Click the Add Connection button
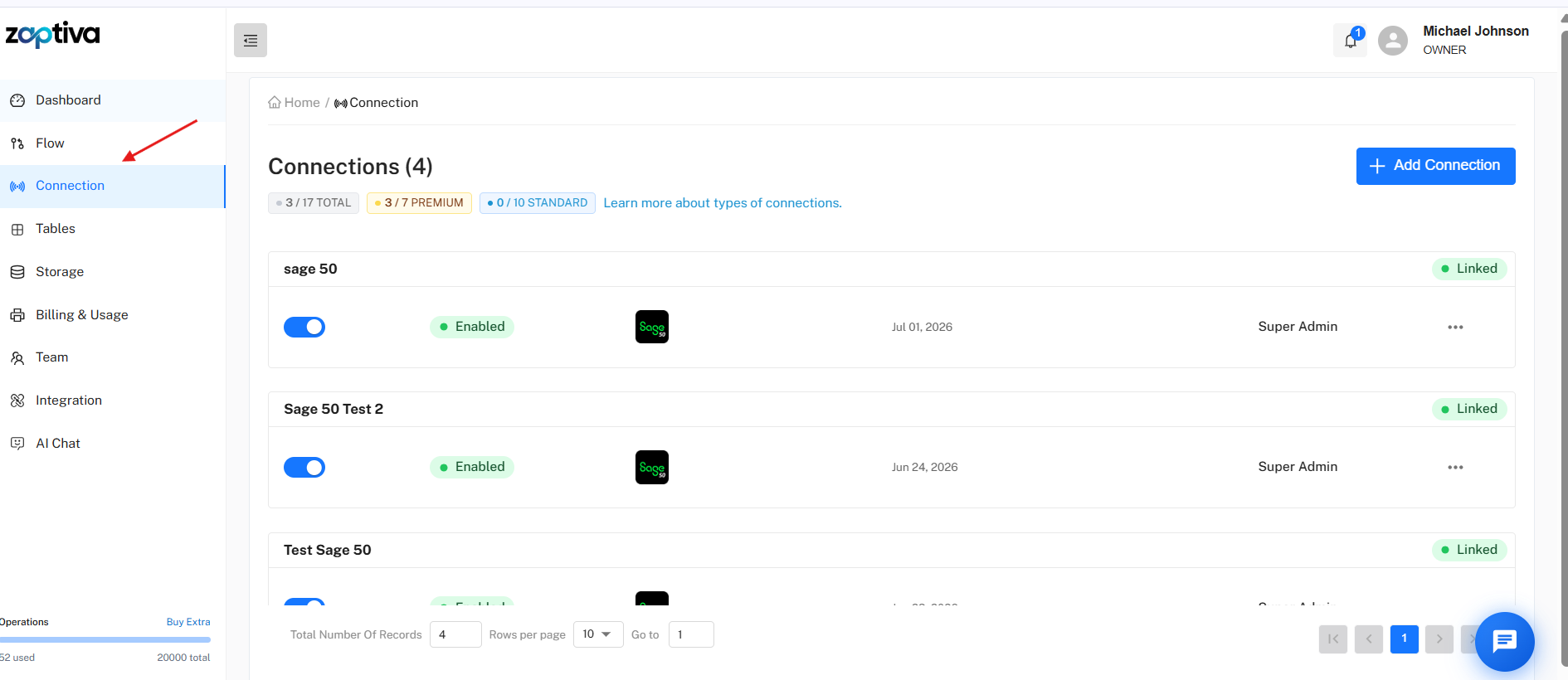Screen dimensions: 1568x680 click(1435, 166)
